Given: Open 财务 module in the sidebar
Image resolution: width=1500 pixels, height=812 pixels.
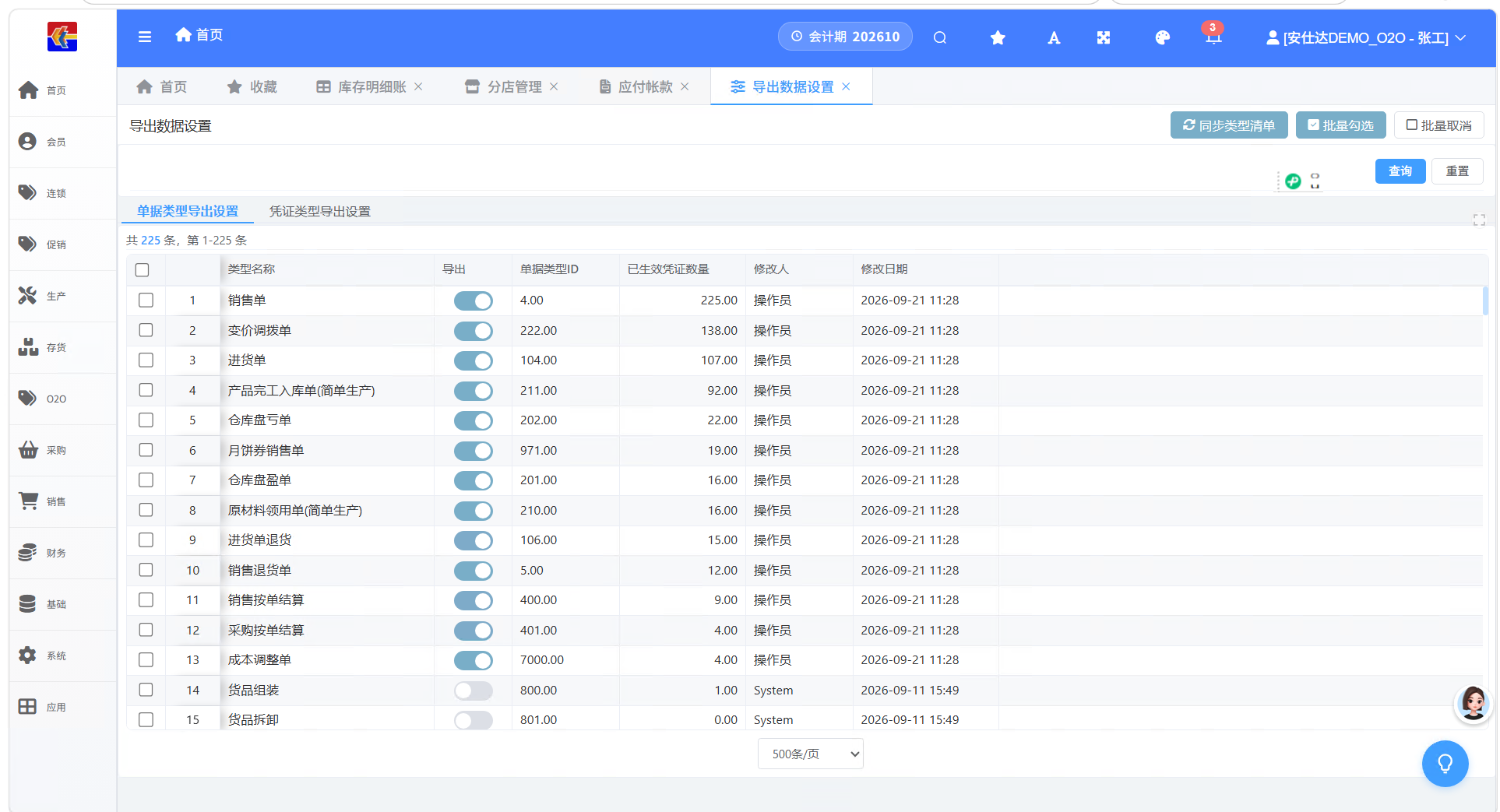Looking at the screenshot, I should coord(62,553).
